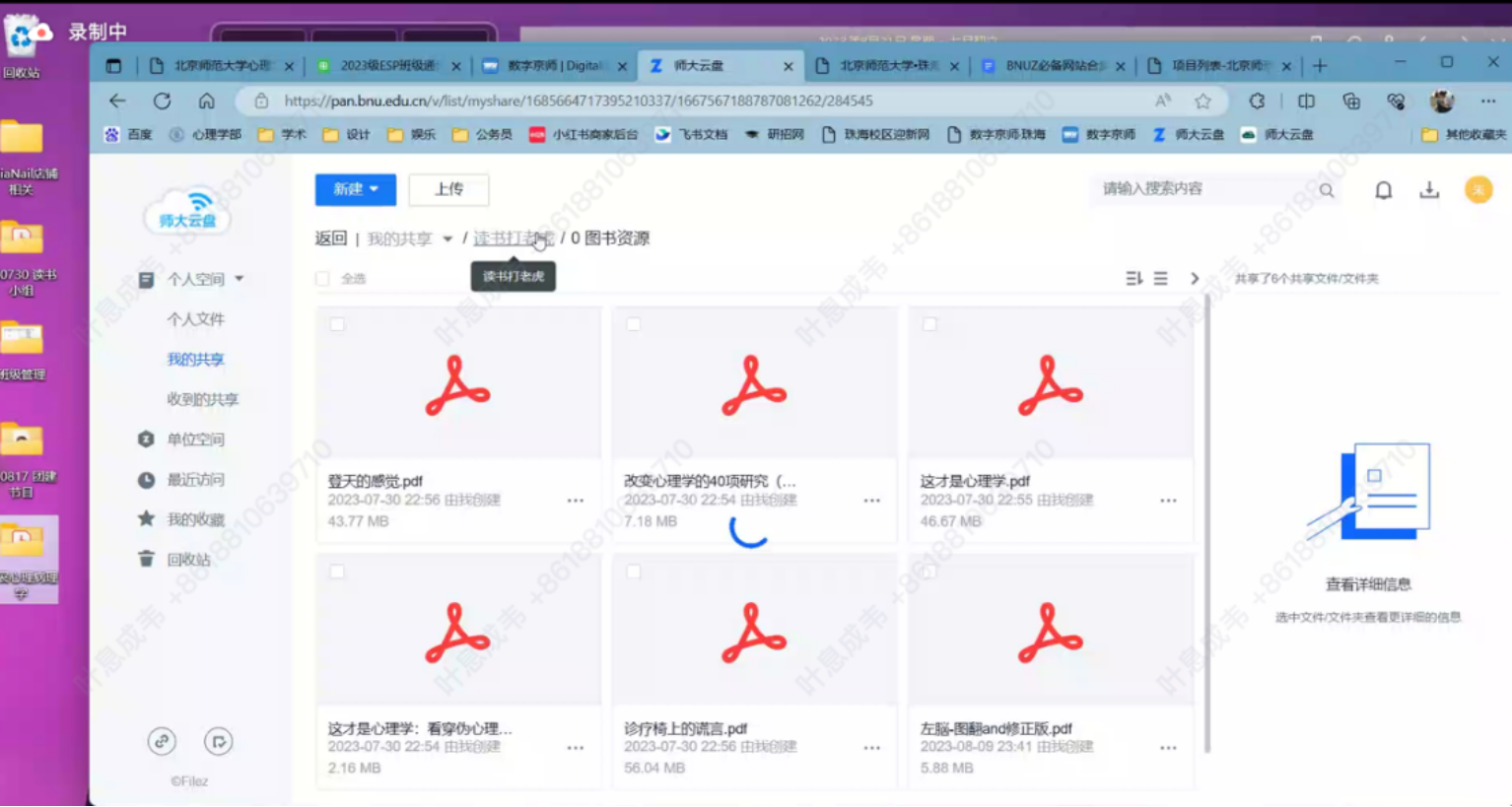Open the 新建 dropdown button
Screen dimensions: 1512x807
click(x=355, y=189)
